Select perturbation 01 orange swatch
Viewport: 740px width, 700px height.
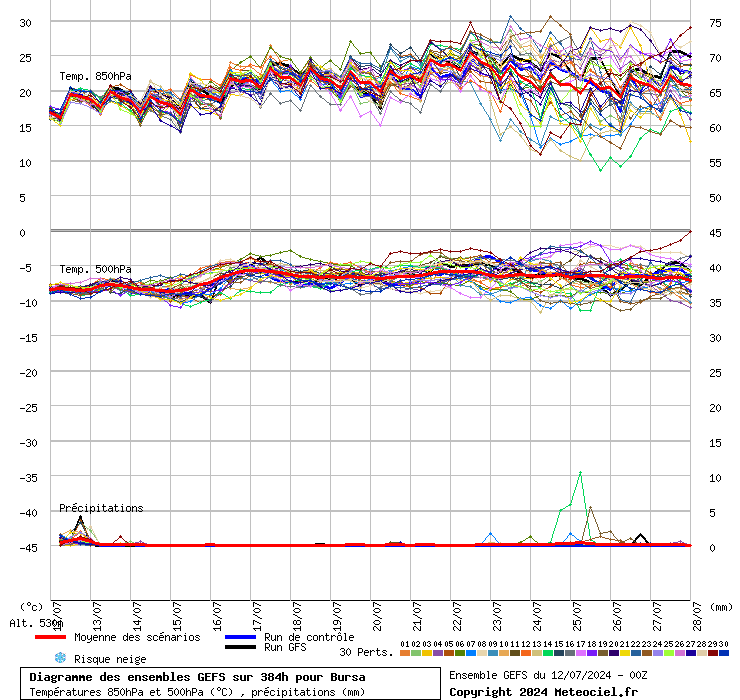[405, 653]
